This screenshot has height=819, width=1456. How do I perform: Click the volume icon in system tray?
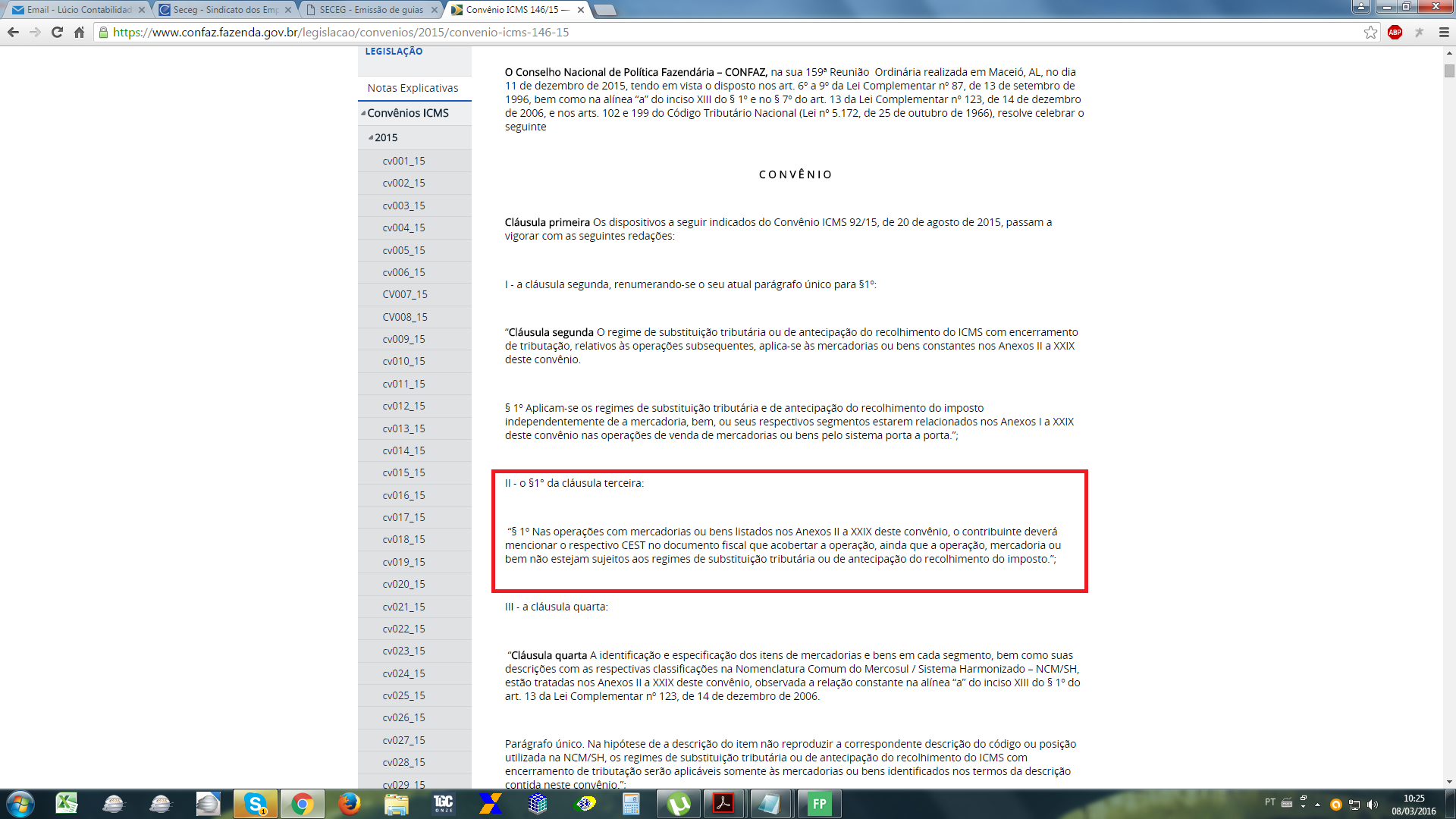pyautogui.click(x=1372, y=805)
